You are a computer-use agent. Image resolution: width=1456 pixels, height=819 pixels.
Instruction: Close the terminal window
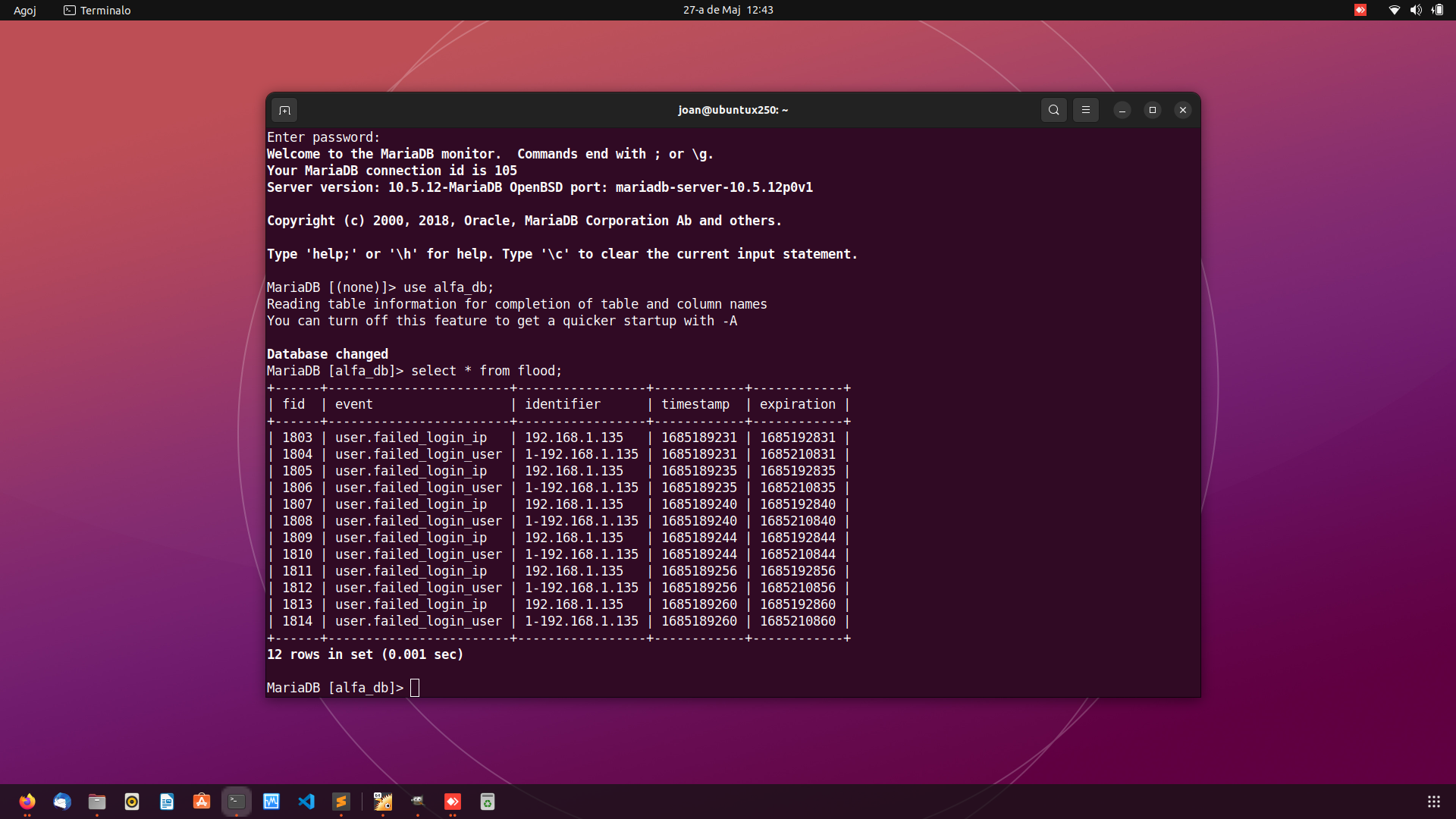coord(1183,111)
